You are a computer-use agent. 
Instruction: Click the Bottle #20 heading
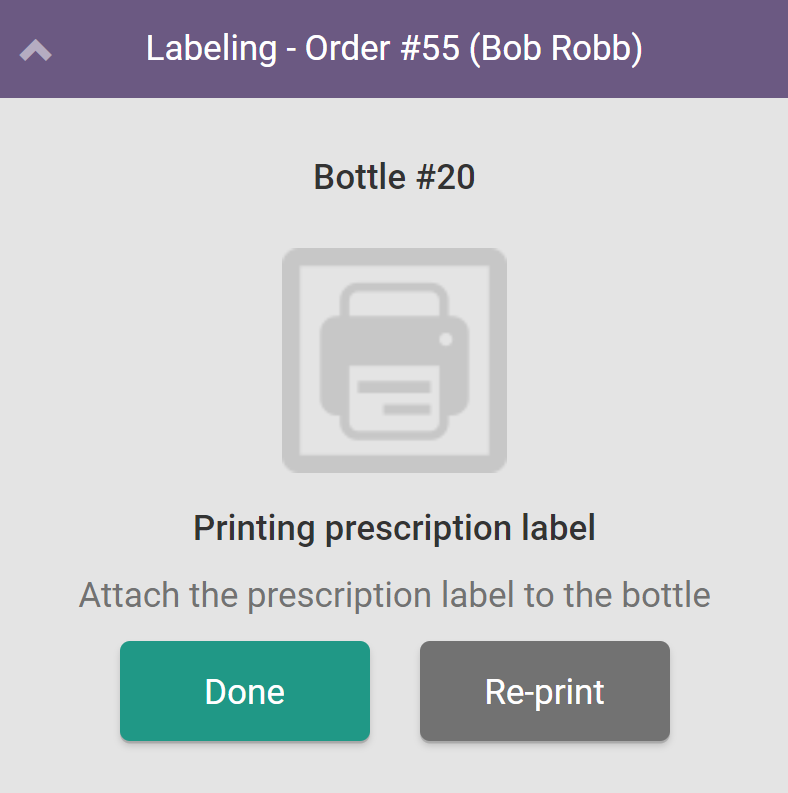coord(394,177)
